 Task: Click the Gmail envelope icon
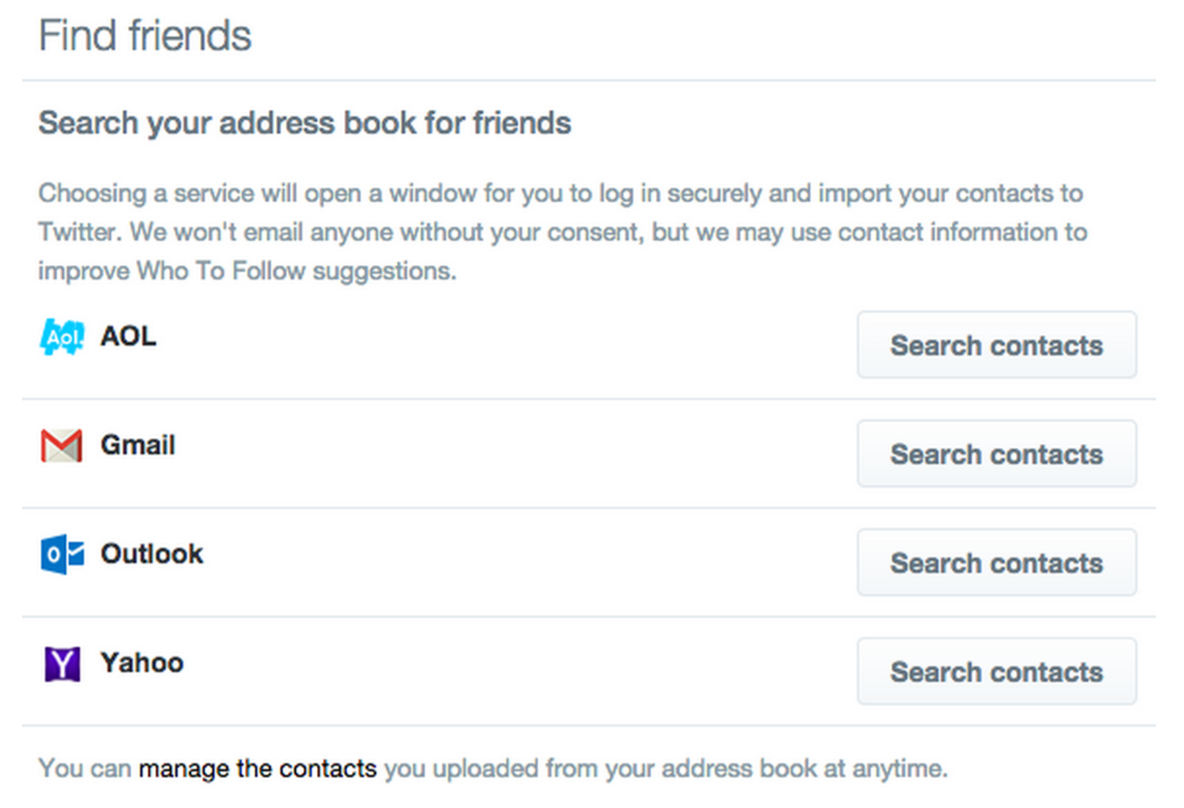point(61,446)
